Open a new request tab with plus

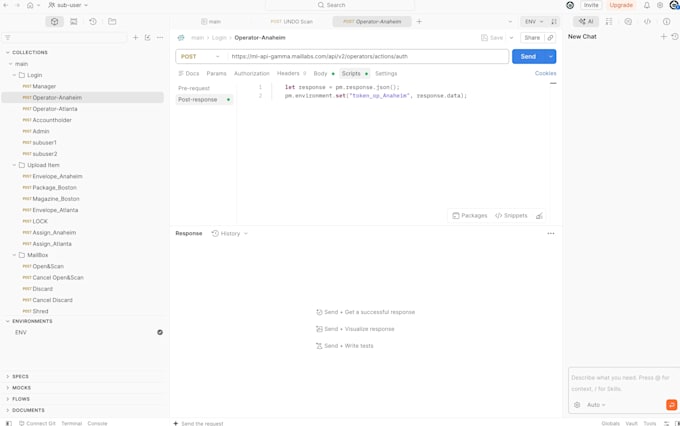419,21
